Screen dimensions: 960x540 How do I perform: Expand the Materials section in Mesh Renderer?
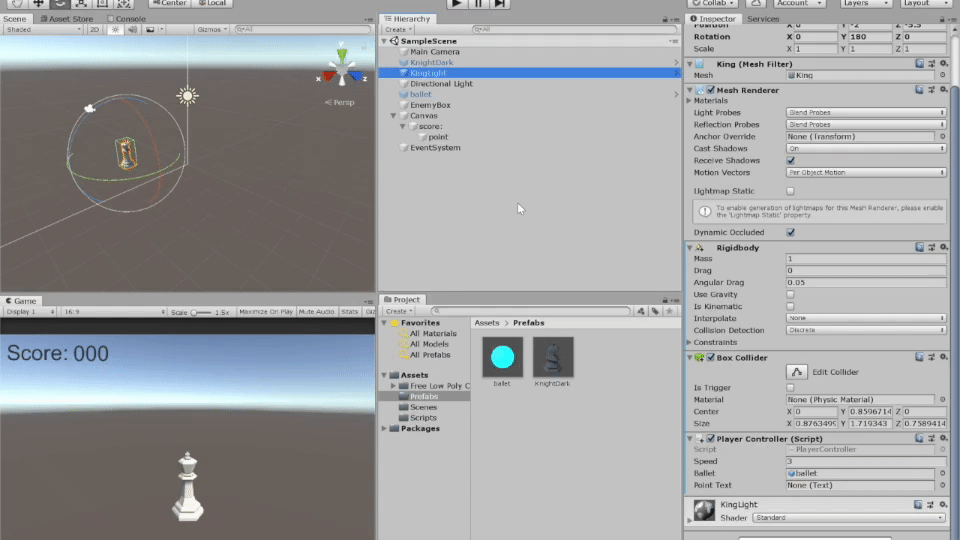pyautogui.click(x=689, y=101)
